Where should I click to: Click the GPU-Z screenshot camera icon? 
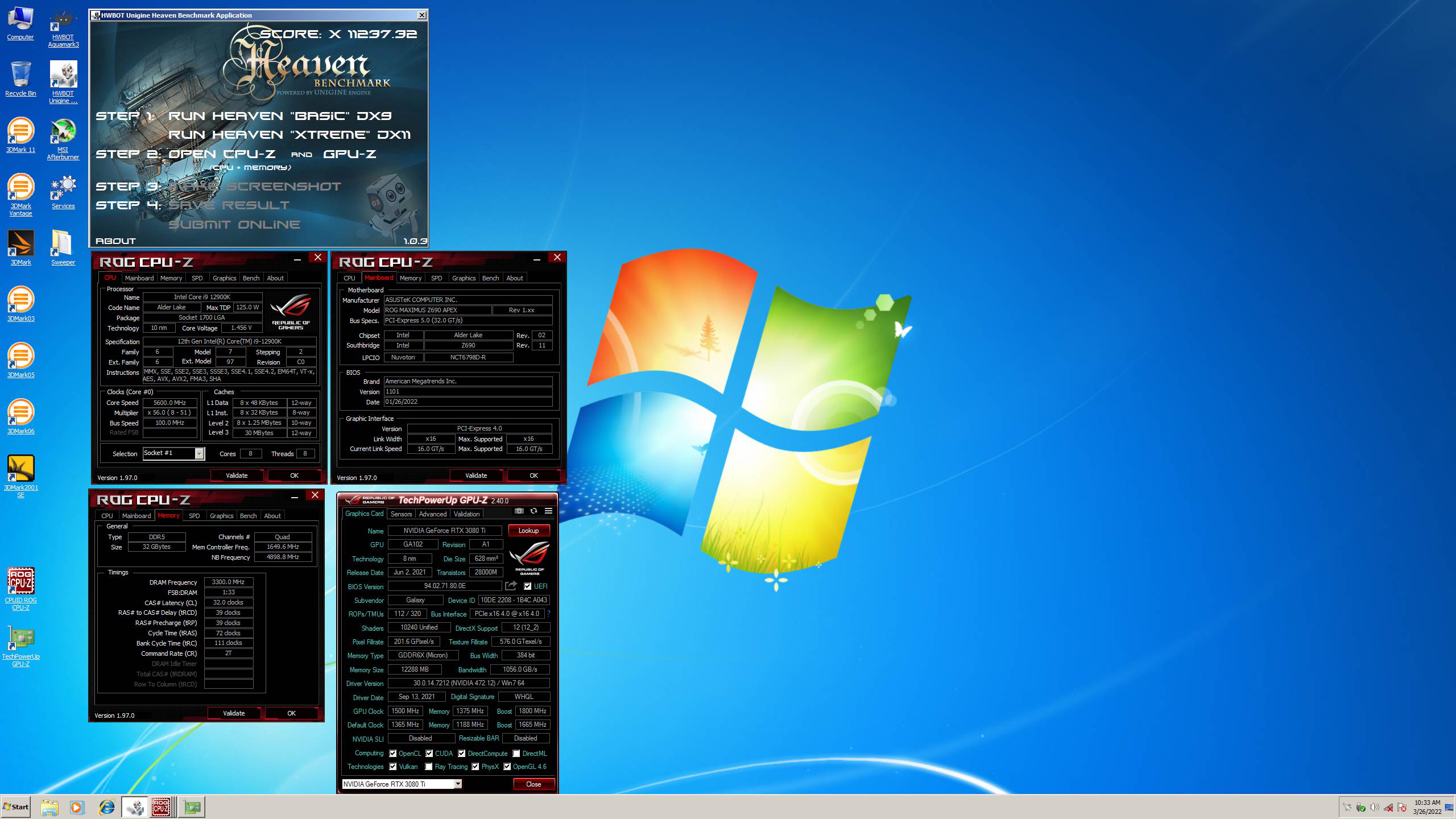[519, 511]
